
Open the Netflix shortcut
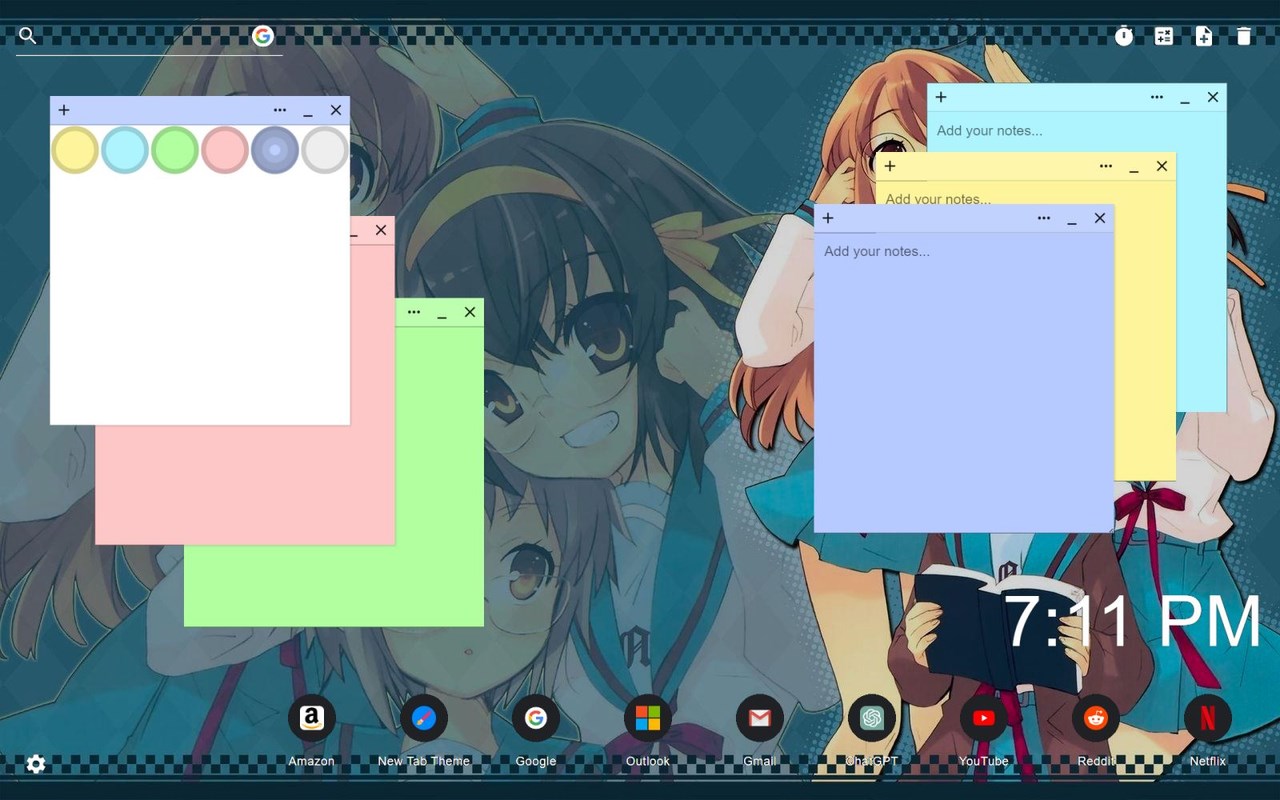(x=1207, y=718)
